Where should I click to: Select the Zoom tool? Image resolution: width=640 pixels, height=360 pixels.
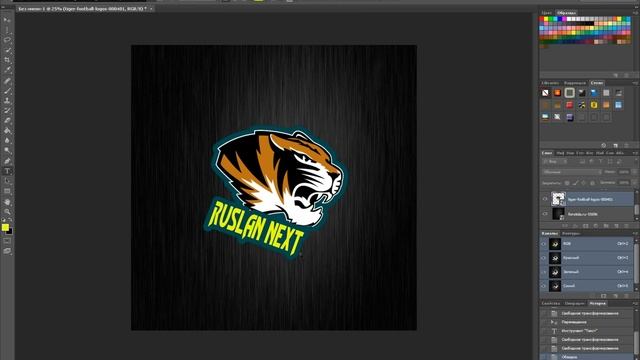(7, 211)
